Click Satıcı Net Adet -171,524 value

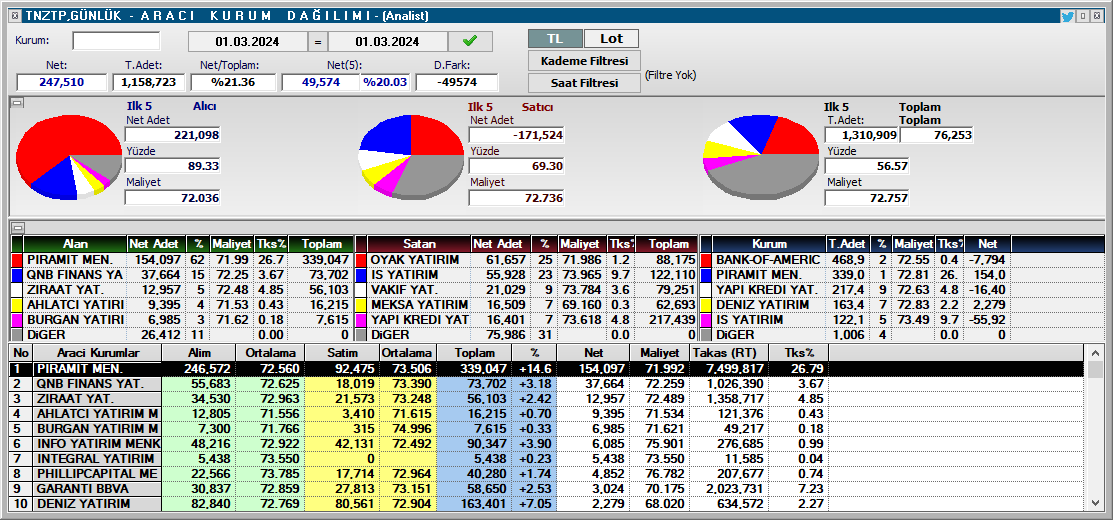tap(516, 135)
